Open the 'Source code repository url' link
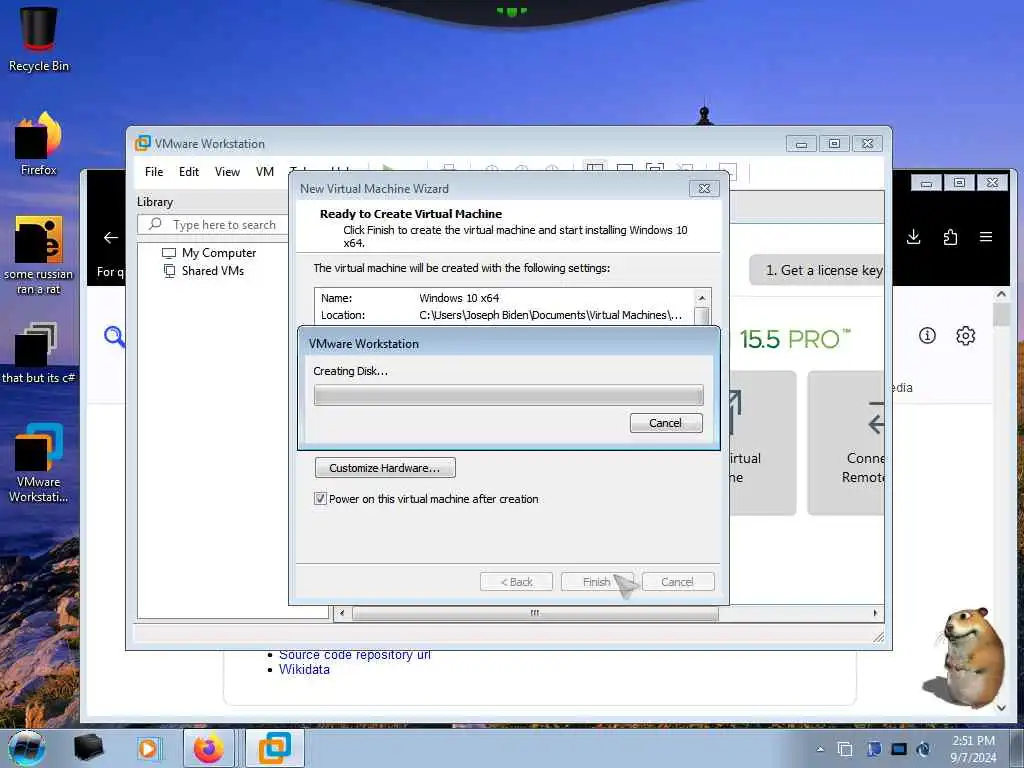Viewport: 1024px width, 768px height. [x=355, y=654]
